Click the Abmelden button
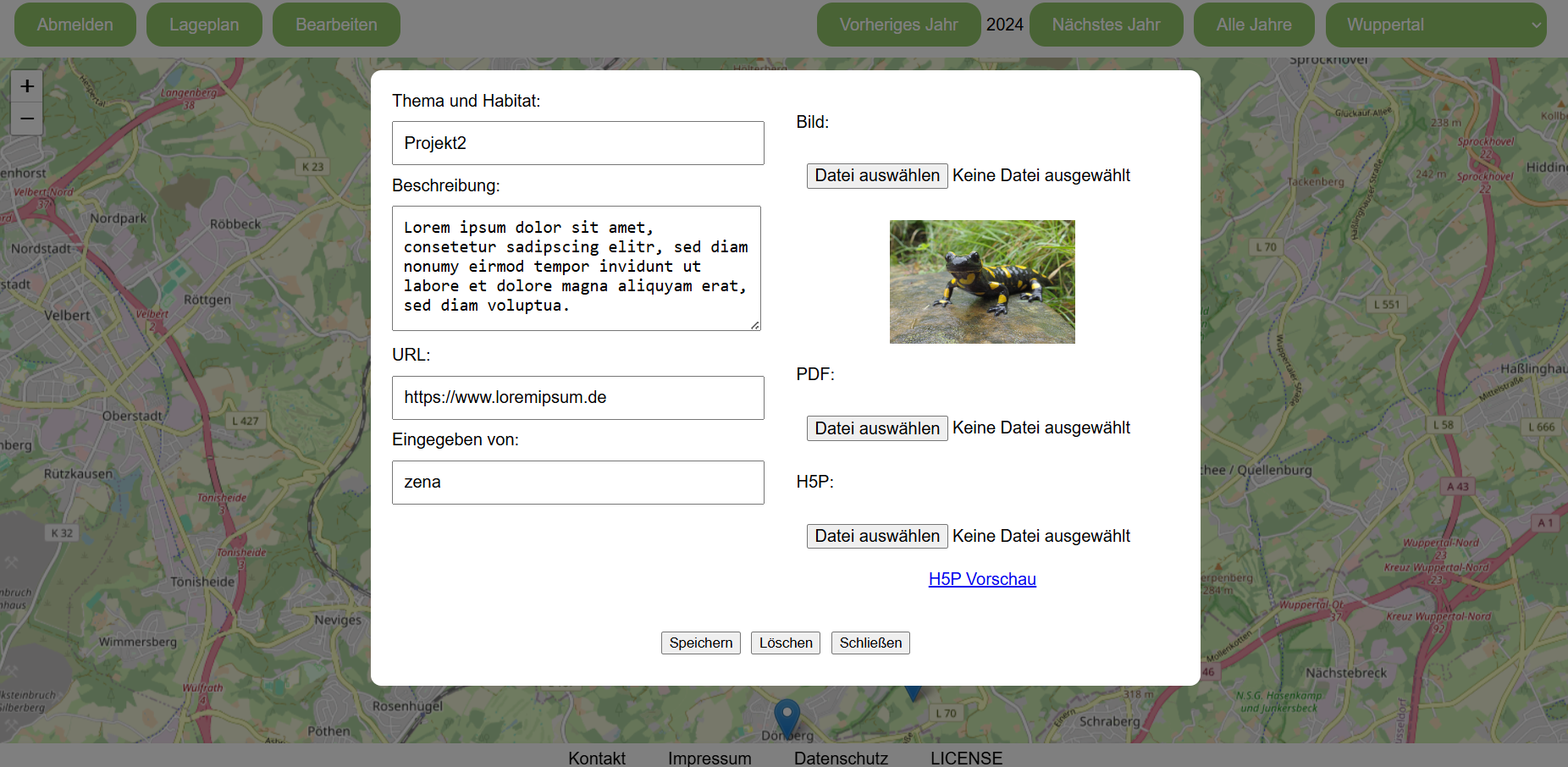 75,25
